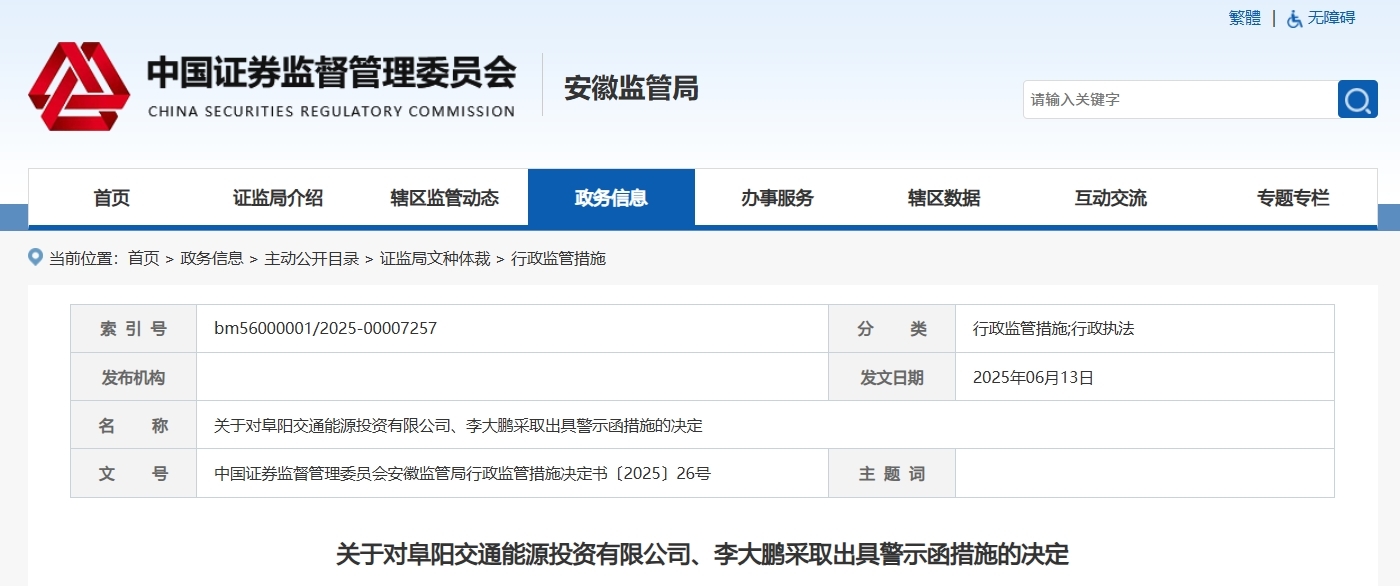Click the location pin icon
This screenshot has width=1400, height=586.
[x=36, y=258]
